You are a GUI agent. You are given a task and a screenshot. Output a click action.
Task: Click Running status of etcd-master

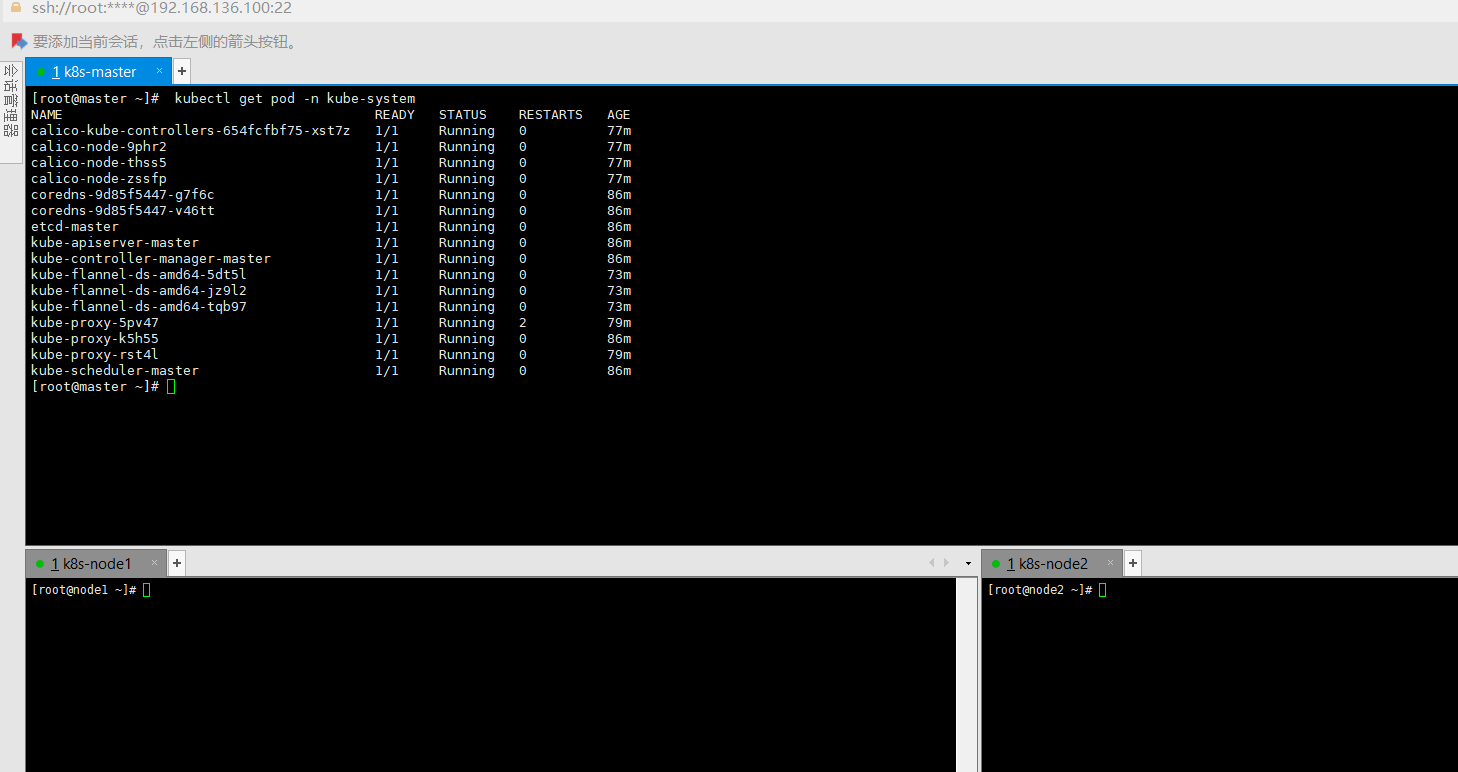(467, 226)
